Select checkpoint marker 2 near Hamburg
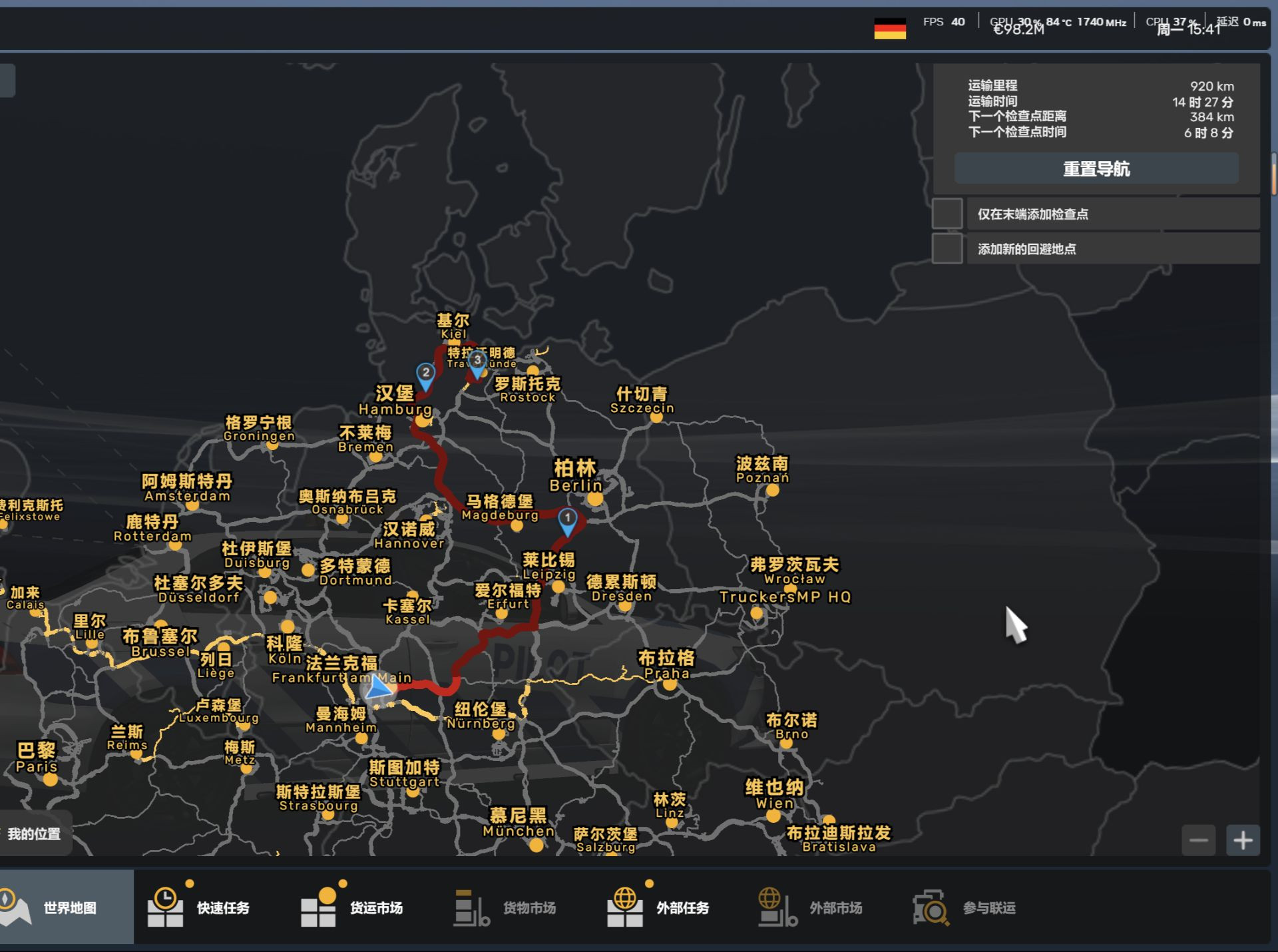This screenshot has height=952, width=1278. [x=426, y=375]
